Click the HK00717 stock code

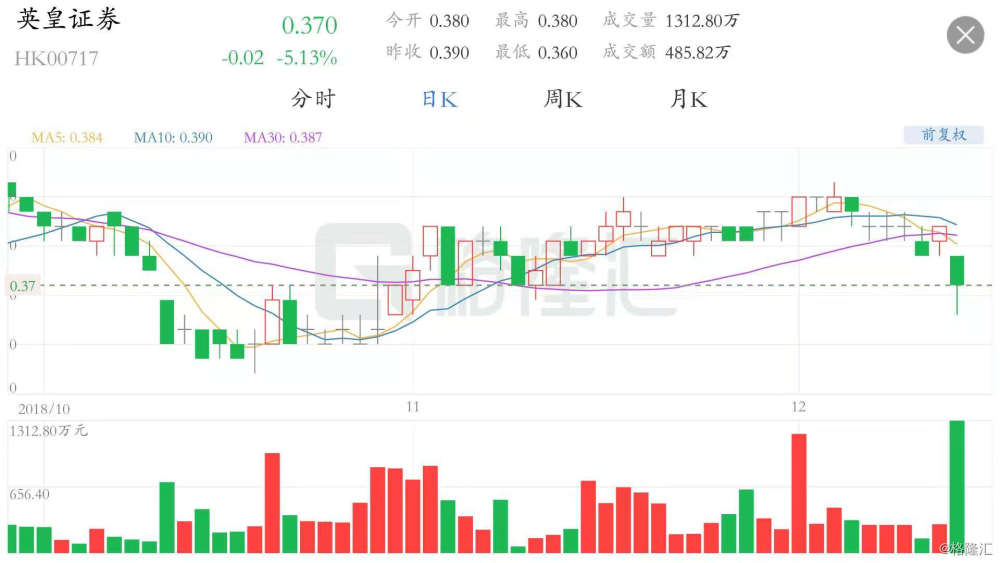point(56,59)
